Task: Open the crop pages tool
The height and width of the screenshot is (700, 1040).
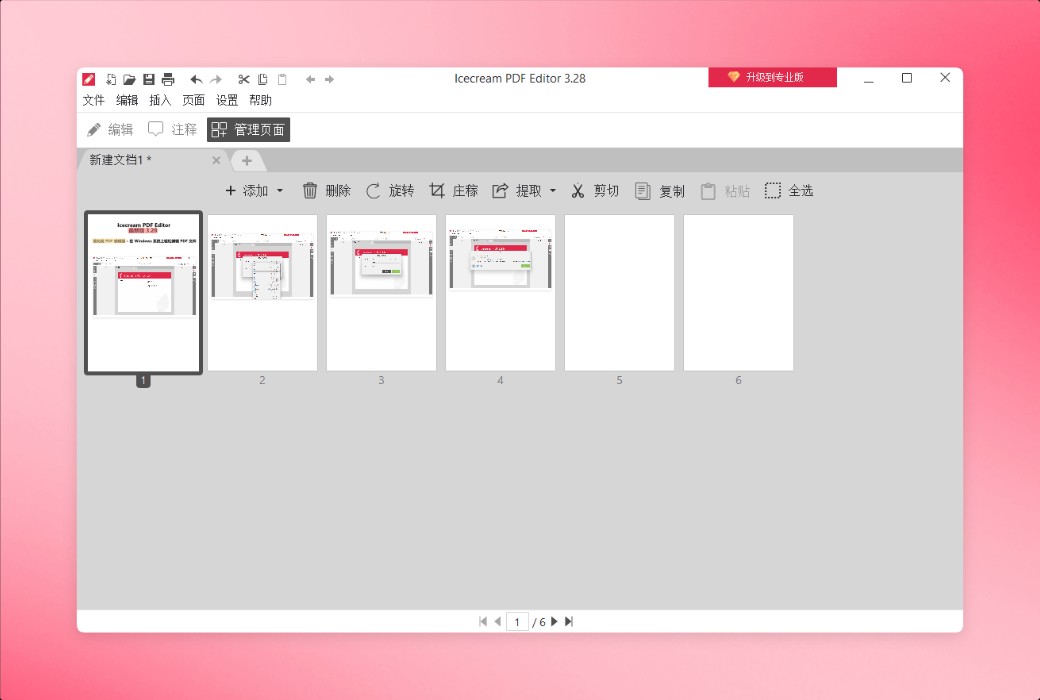Action: pyautogui.click(x=455, y=190)
